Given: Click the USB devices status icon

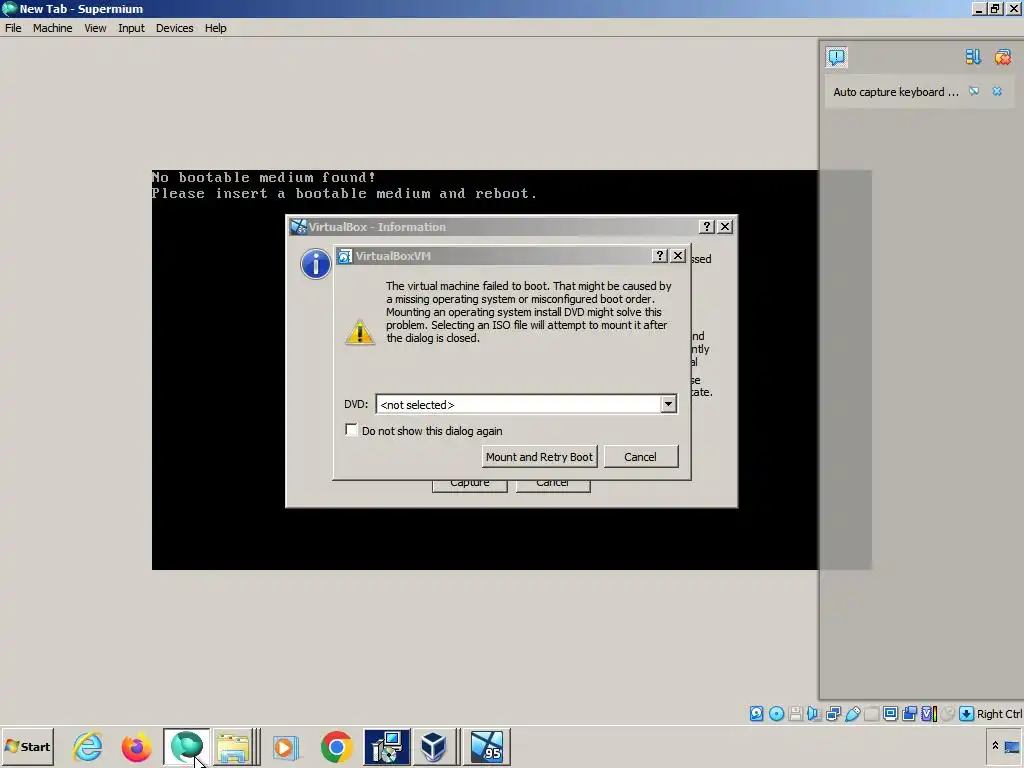Looking at the screenshot, I should click(x=852, y=714).
